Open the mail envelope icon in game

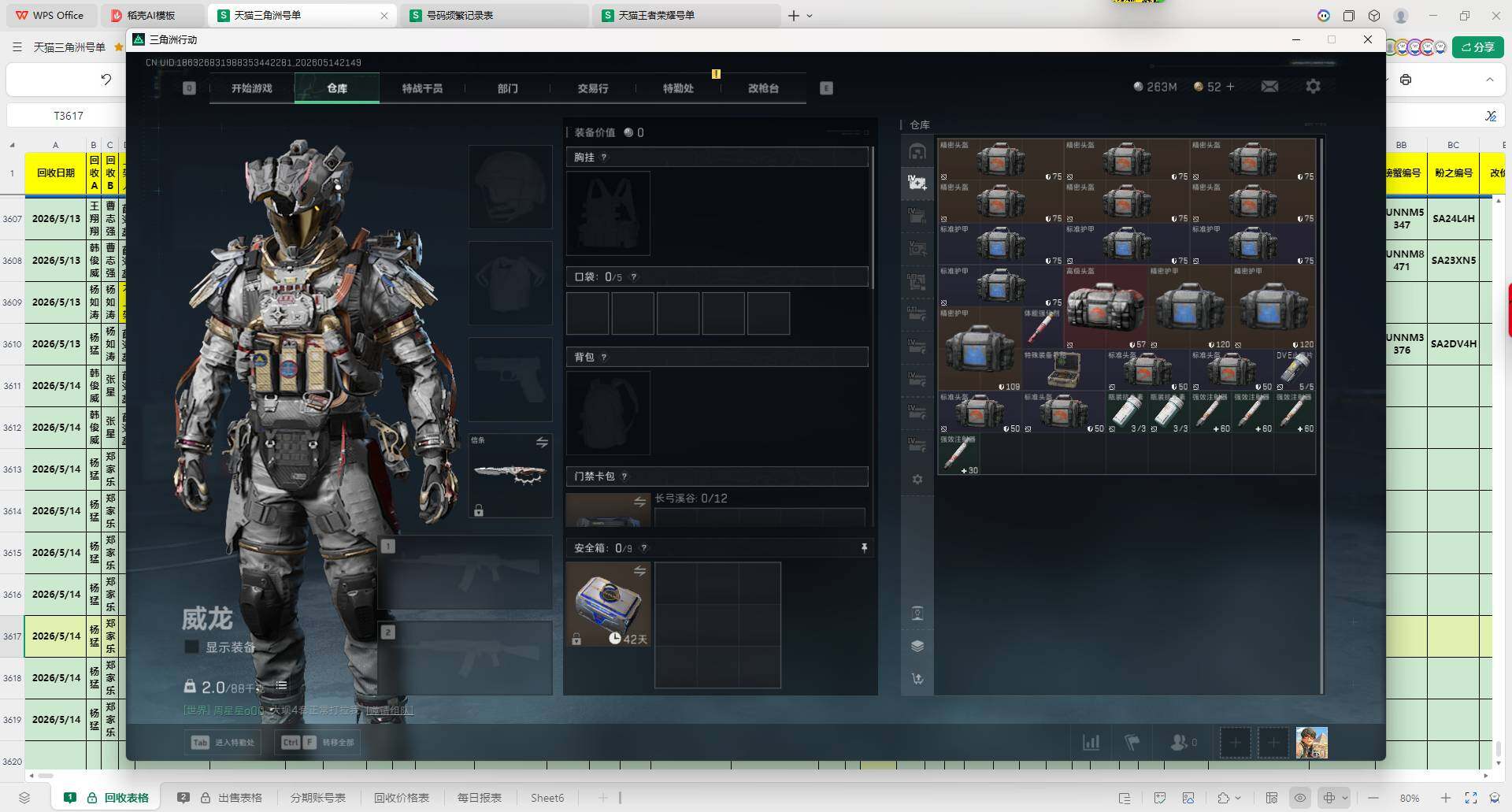click(x=1269, y=87)
